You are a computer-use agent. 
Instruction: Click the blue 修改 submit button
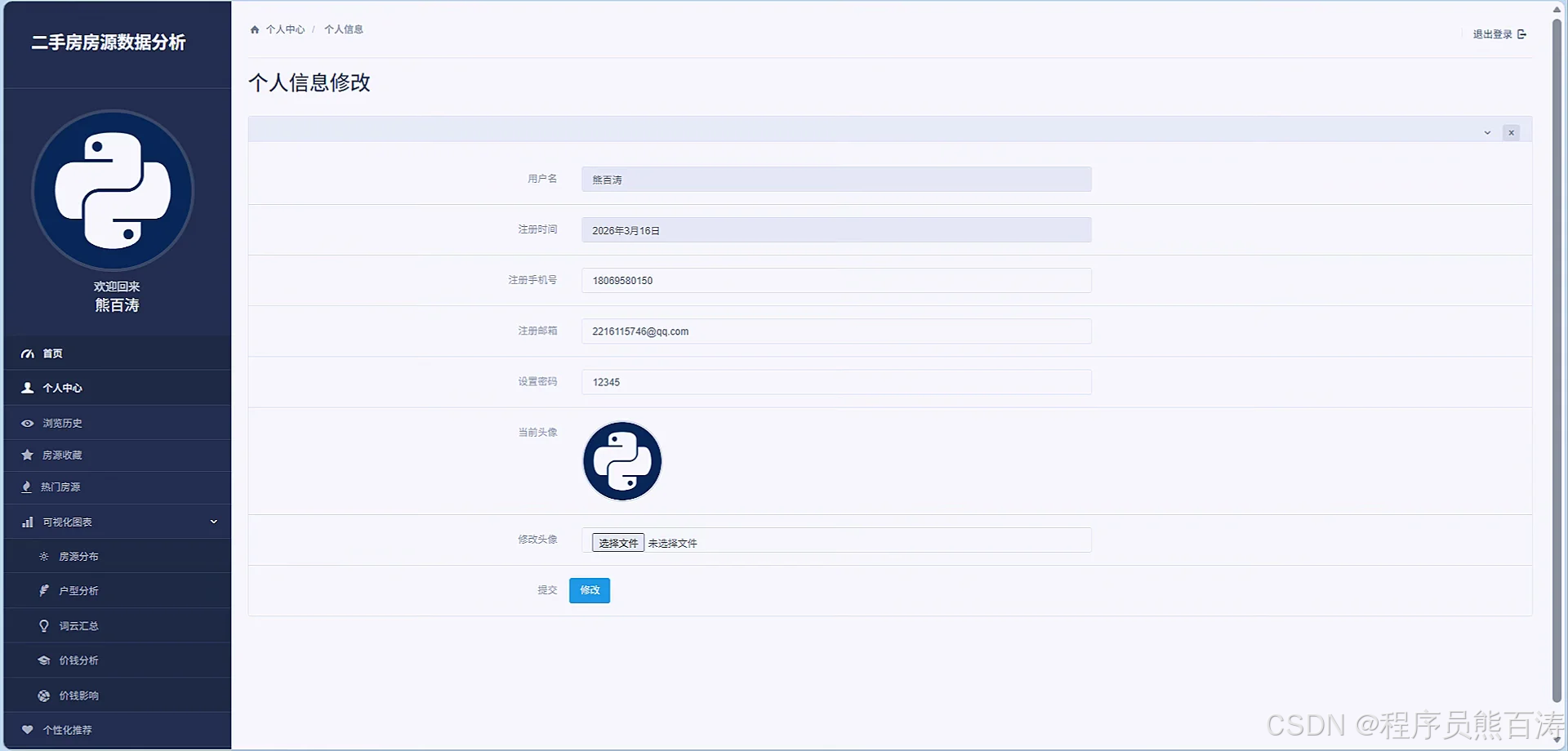590,590
